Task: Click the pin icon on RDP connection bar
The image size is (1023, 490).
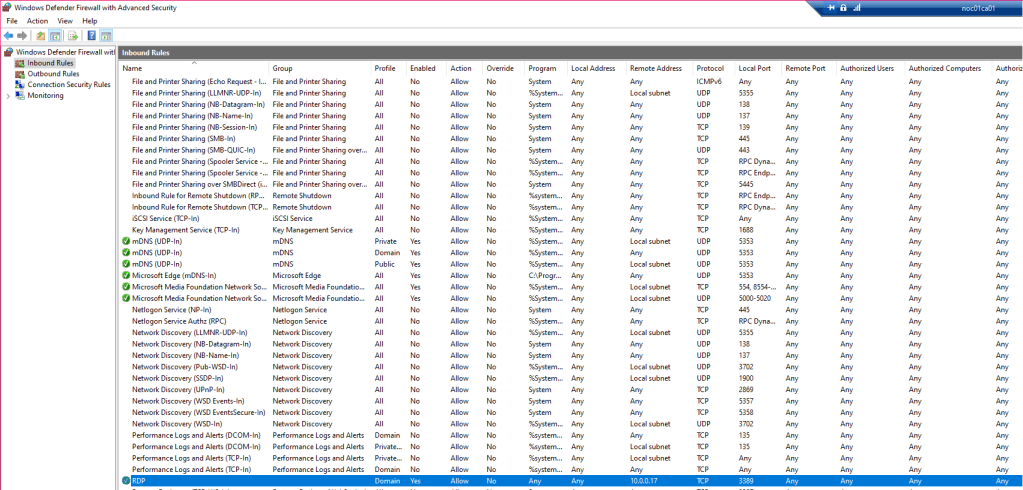Action: (x=831, y=8)
